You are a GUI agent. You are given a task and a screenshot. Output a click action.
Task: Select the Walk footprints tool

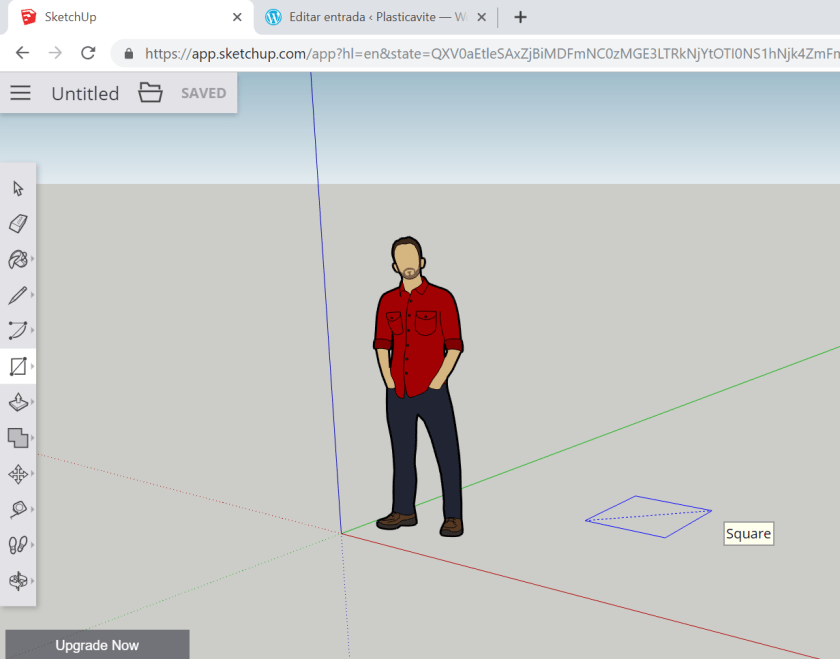click(x=18, y=545)
